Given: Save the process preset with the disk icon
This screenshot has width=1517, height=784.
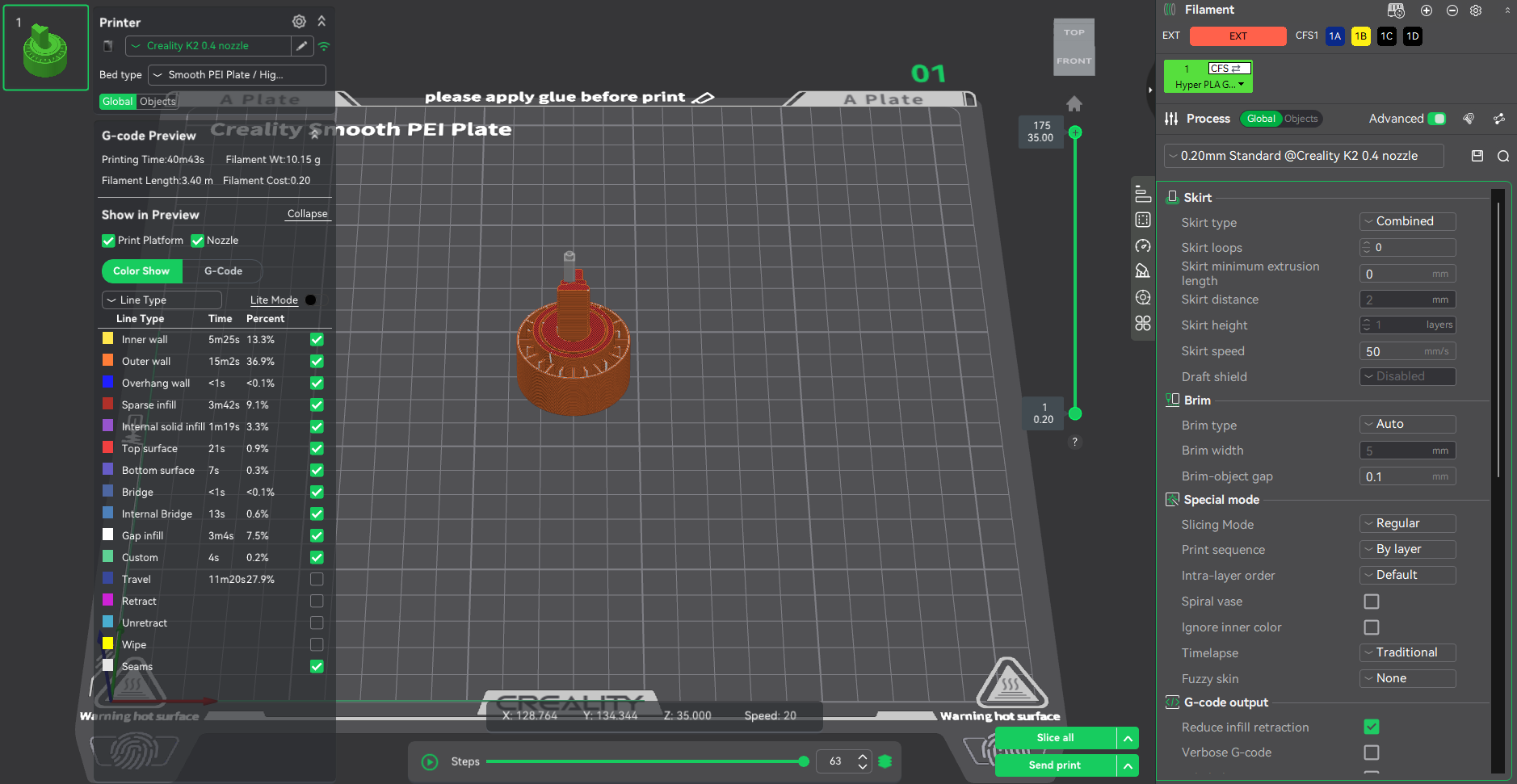Looking at the screenshot, I should [x=1477, y=156].
